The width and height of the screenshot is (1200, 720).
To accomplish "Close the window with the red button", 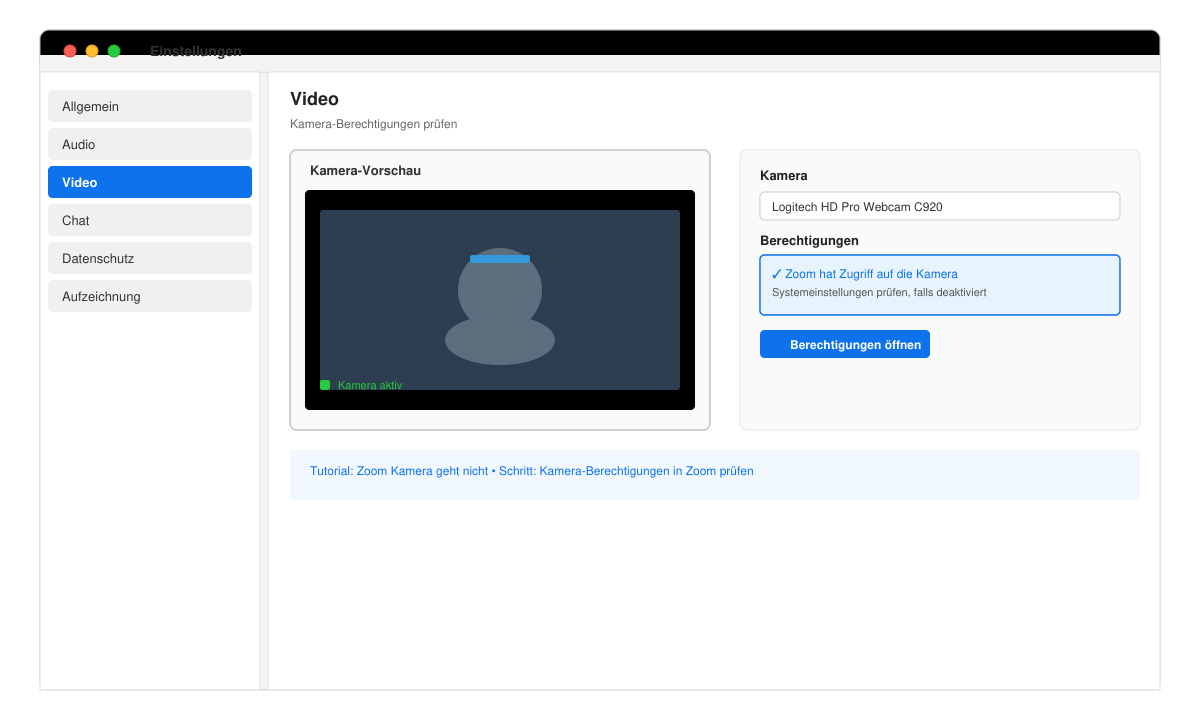I will point(70,51).
